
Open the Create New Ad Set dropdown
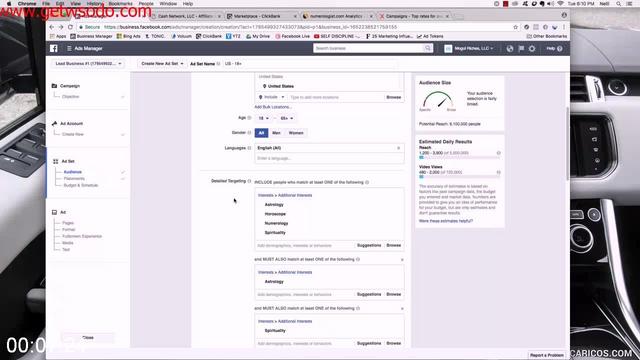click(162, 64)
